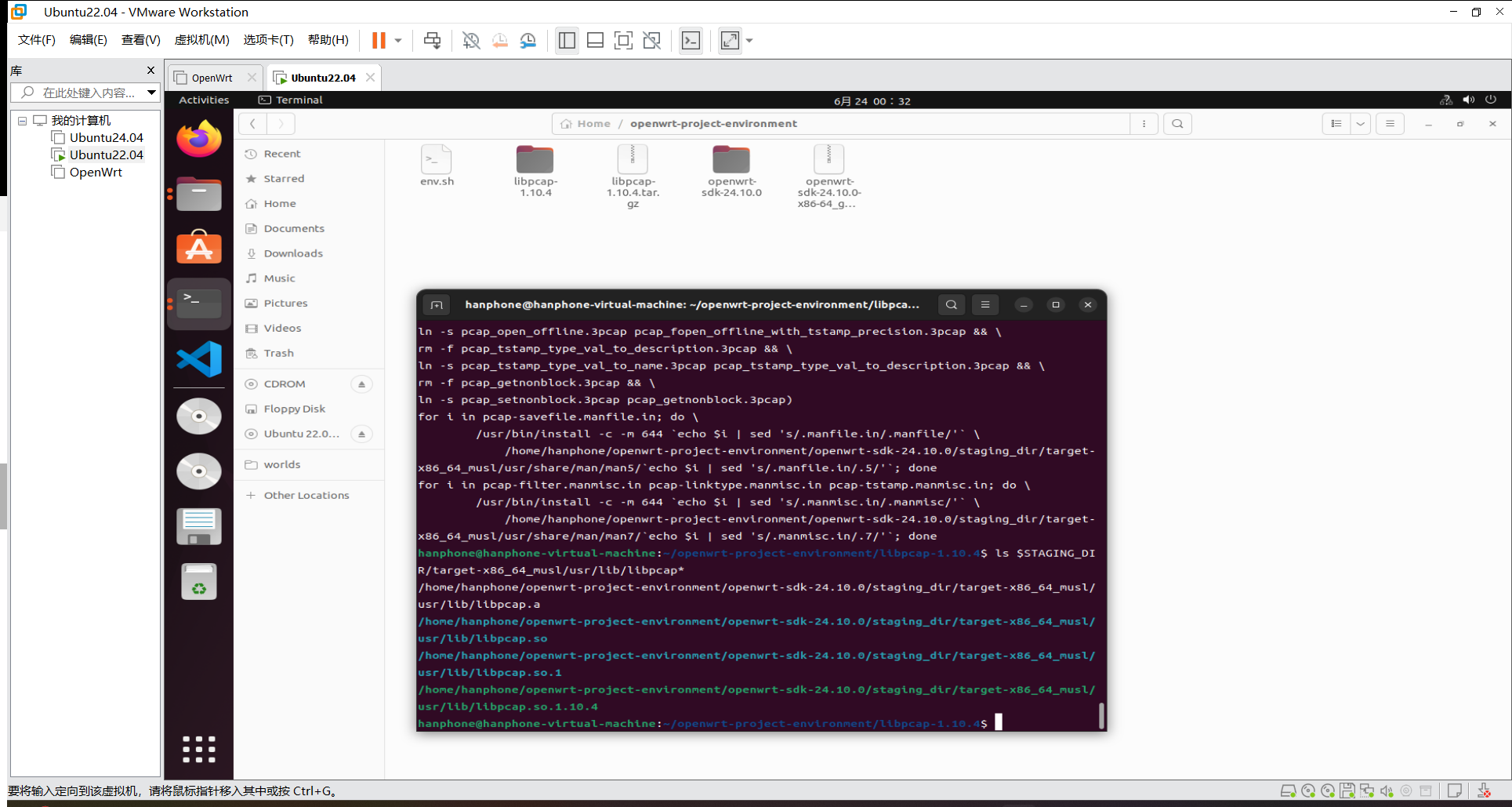Close the OpenWrt tab
Image resolution: width=1512 pixels, height=807 pixels.
252,77
